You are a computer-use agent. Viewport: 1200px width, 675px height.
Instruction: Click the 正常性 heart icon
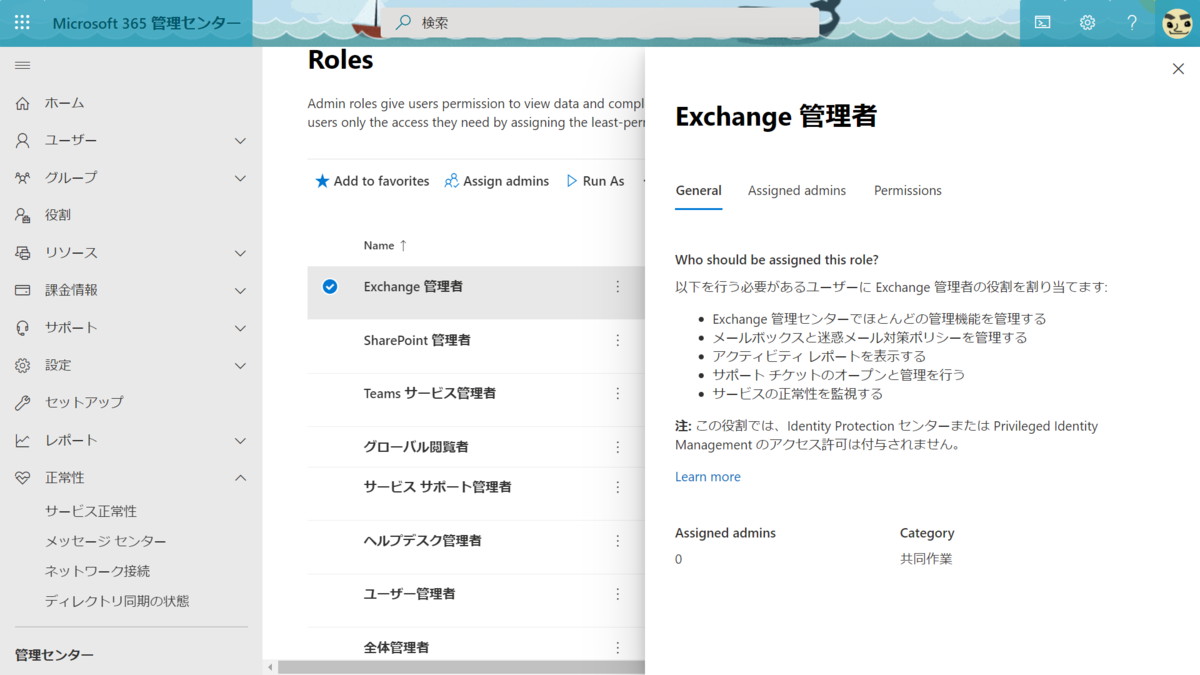click(22, 478)
